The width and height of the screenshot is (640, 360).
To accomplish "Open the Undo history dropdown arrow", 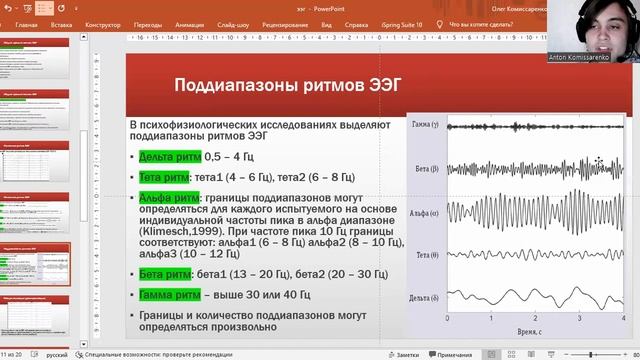I will (16, 8).
